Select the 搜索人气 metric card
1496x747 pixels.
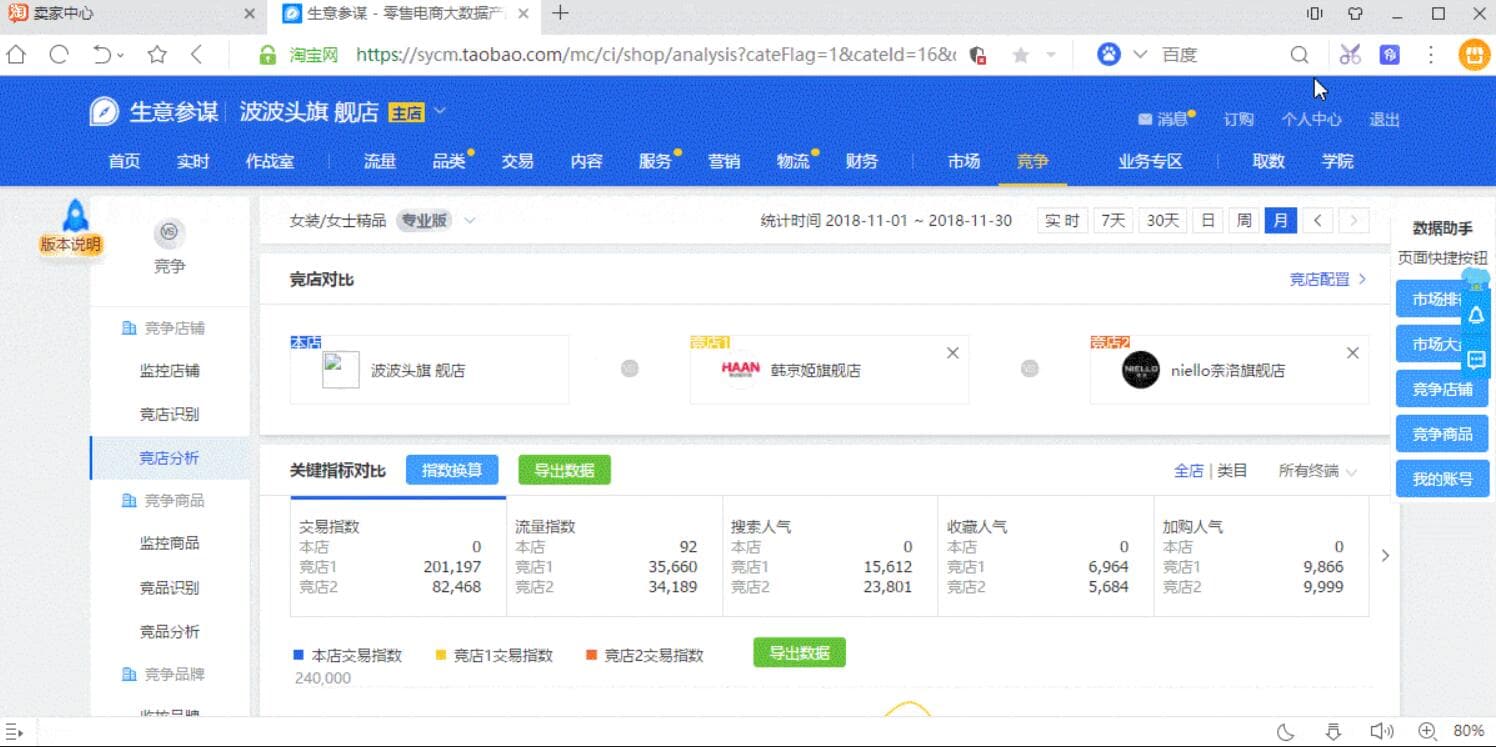click(x=830, y=556)
